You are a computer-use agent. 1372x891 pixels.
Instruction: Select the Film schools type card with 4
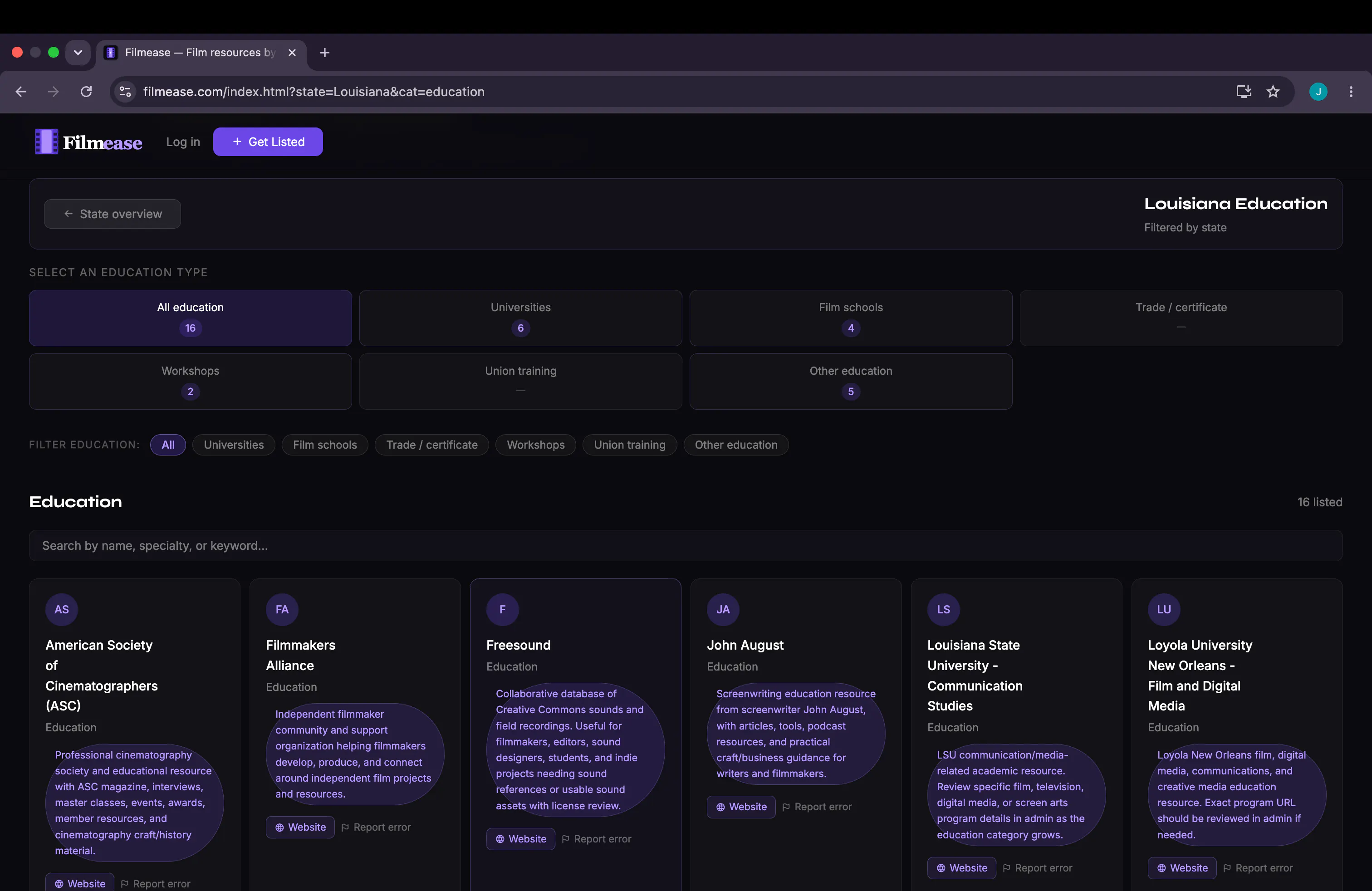pos(851,318)
